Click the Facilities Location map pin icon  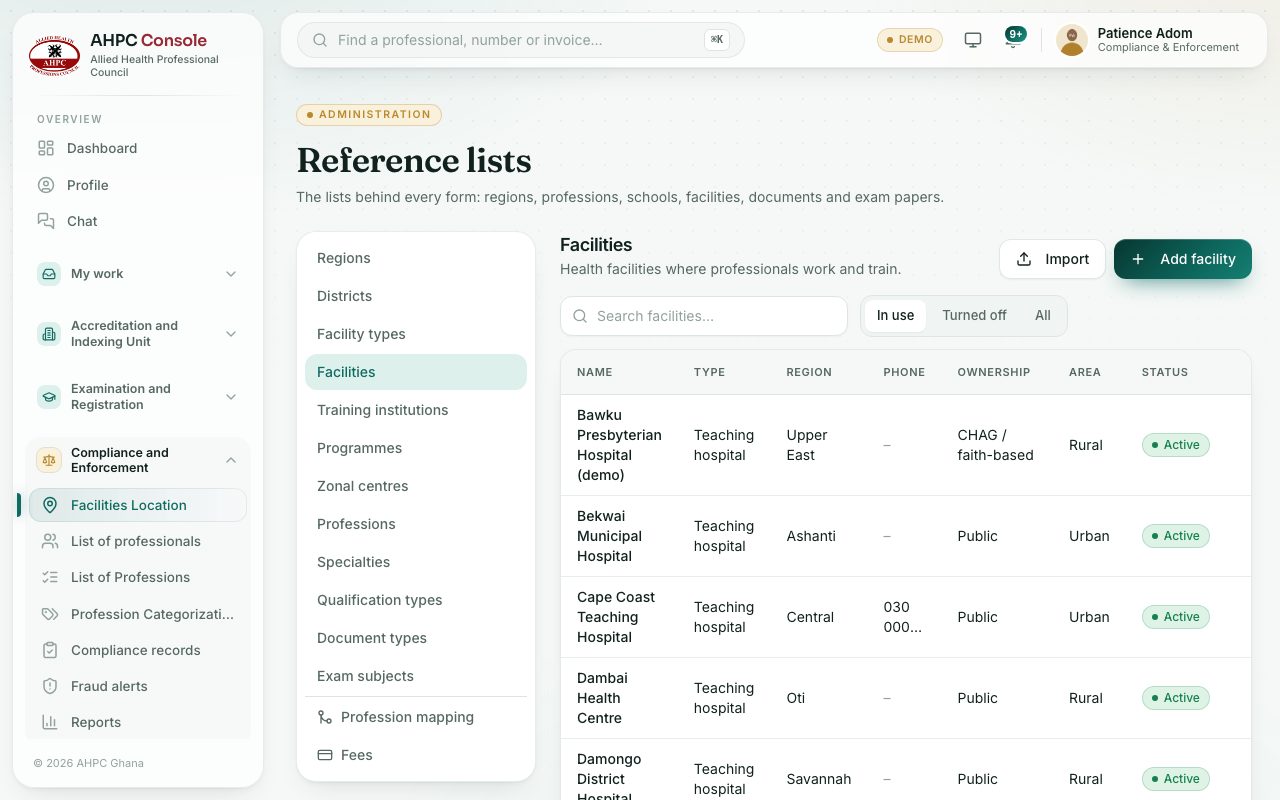tap(50, 505)
